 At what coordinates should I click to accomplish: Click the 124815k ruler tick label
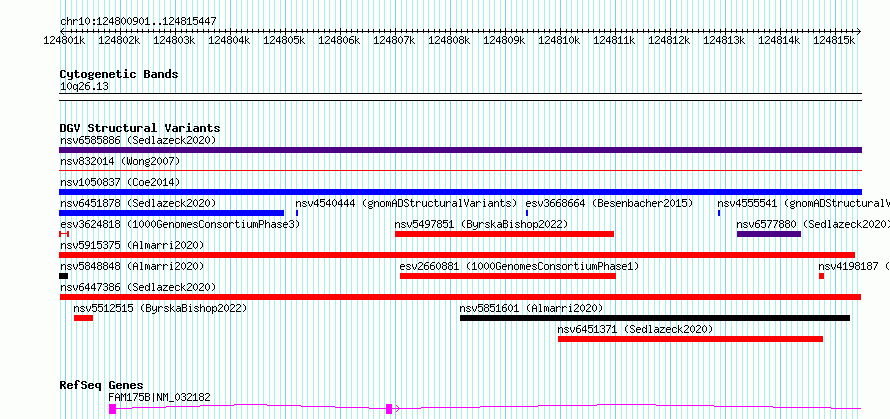tap(834, 40)
